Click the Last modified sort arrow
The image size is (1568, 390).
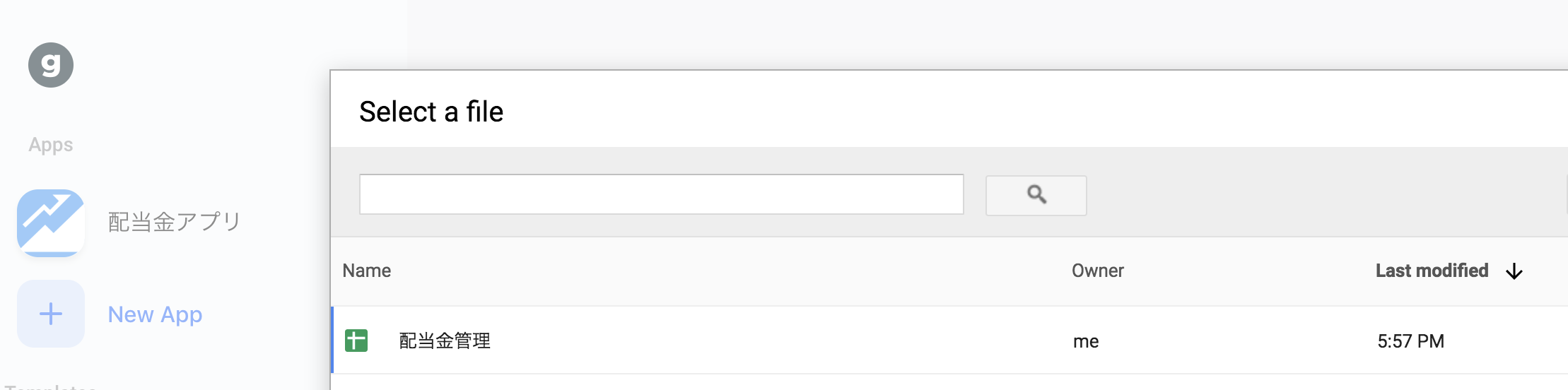1514,271
